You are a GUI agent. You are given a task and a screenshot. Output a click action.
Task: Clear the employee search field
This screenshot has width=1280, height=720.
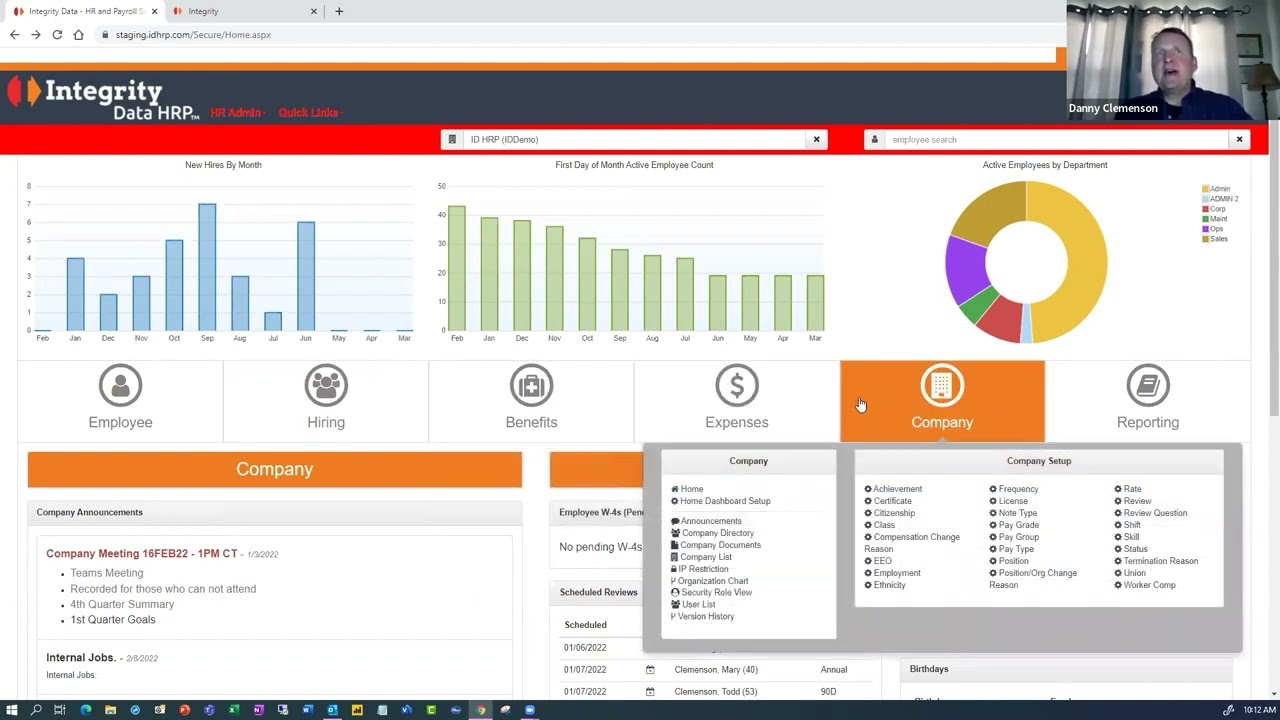1239,139
